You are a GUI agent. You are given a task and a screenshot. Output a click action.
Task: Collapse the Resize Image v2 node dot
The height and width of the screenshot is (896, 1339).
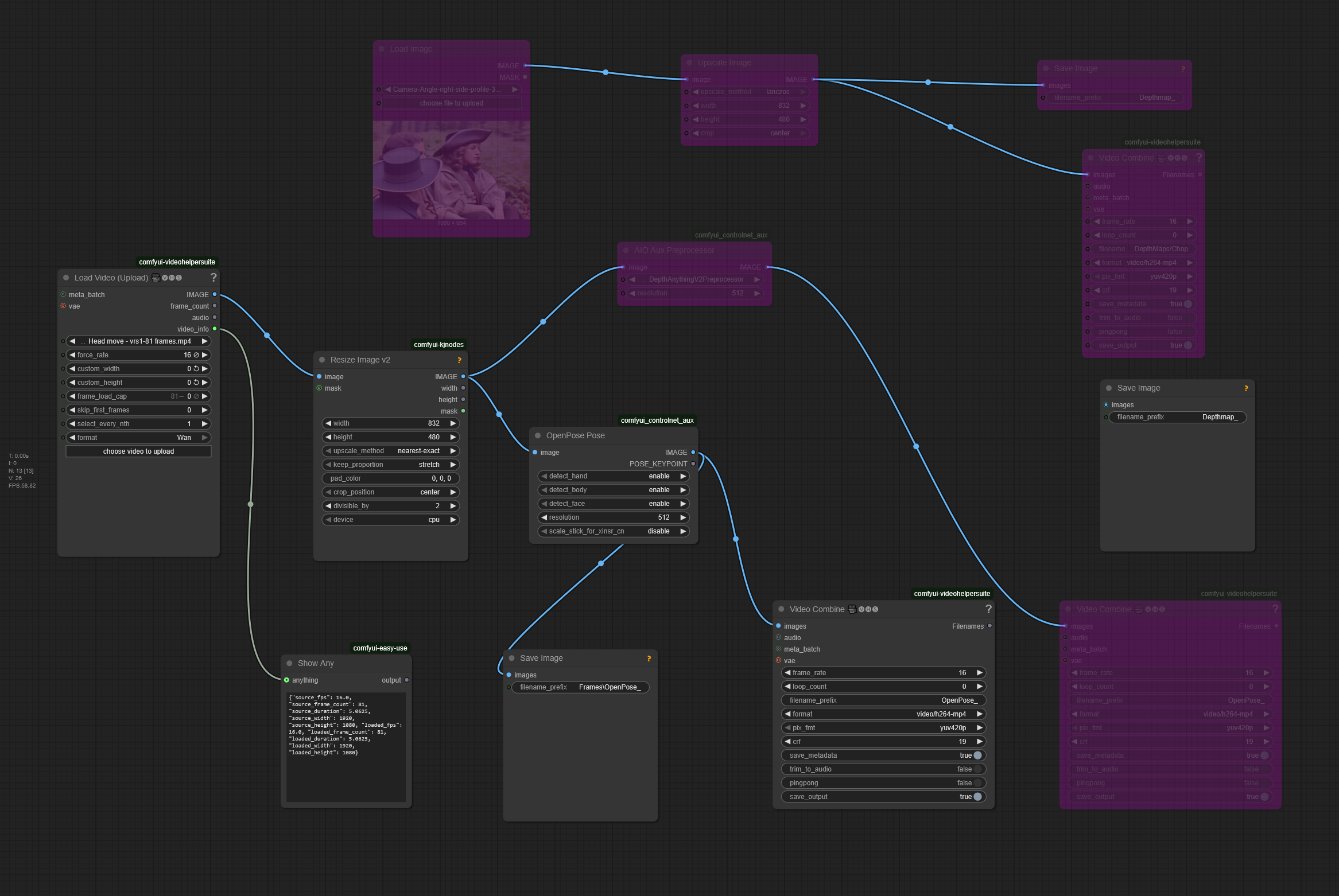click(x=322, y=360)
